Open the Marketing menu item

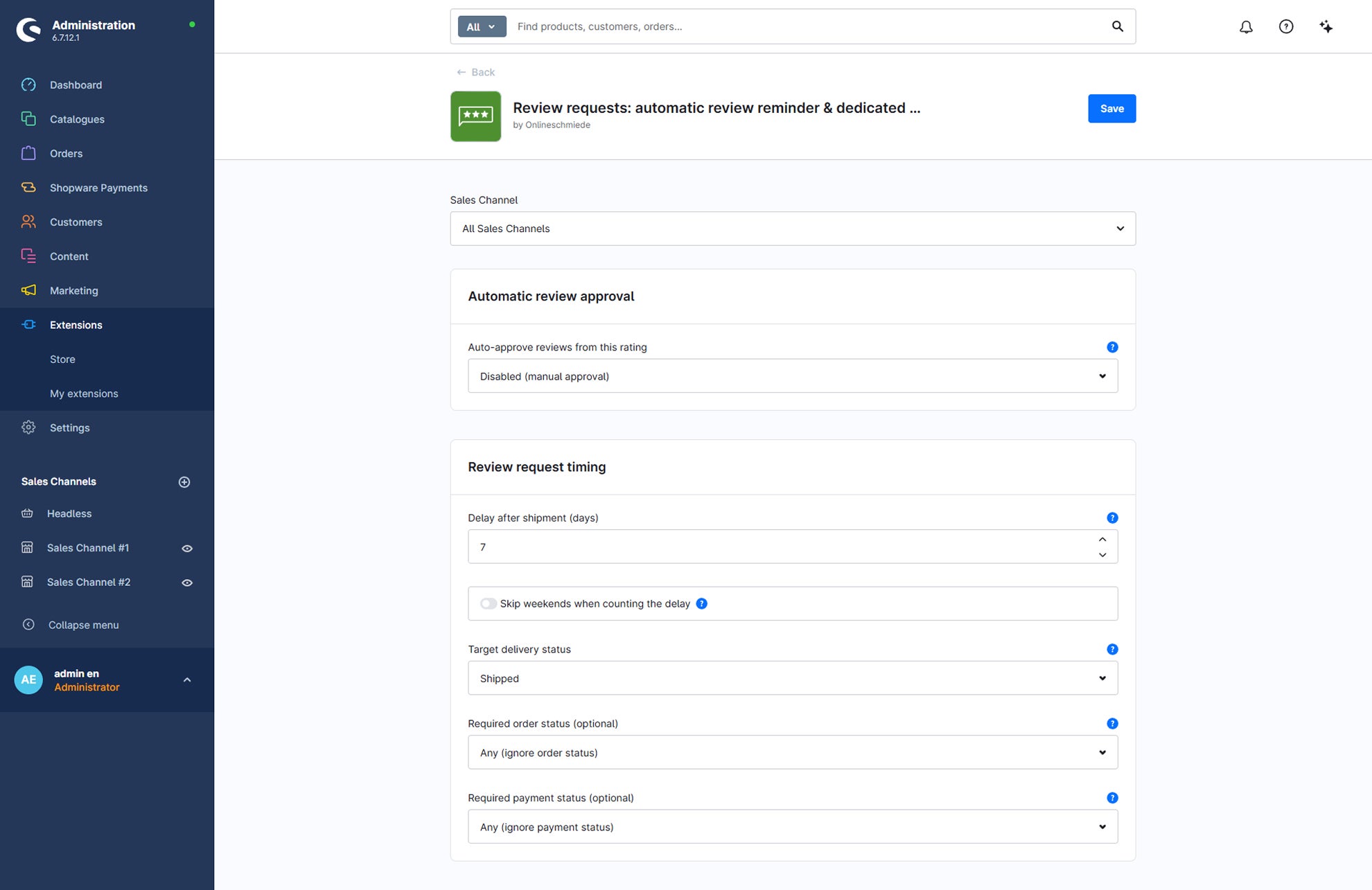click(x=107, y=290)
